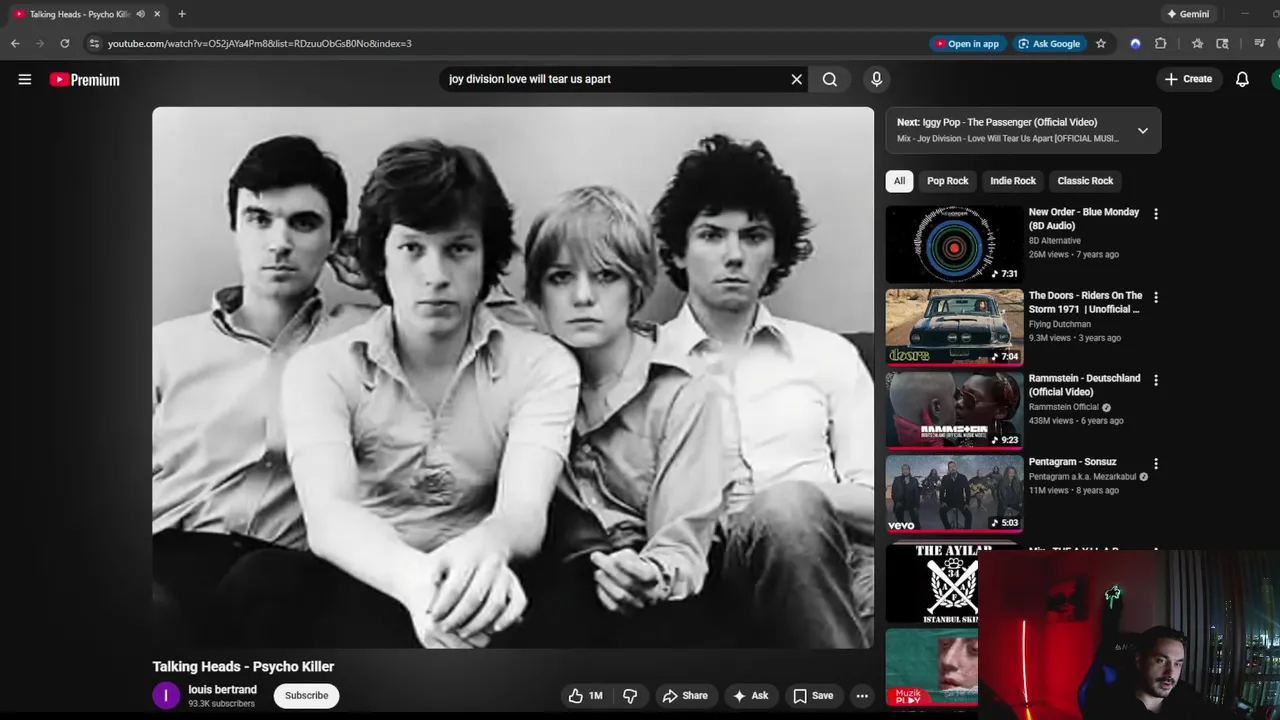Select the All filter chip

click(x=899, y=181)
